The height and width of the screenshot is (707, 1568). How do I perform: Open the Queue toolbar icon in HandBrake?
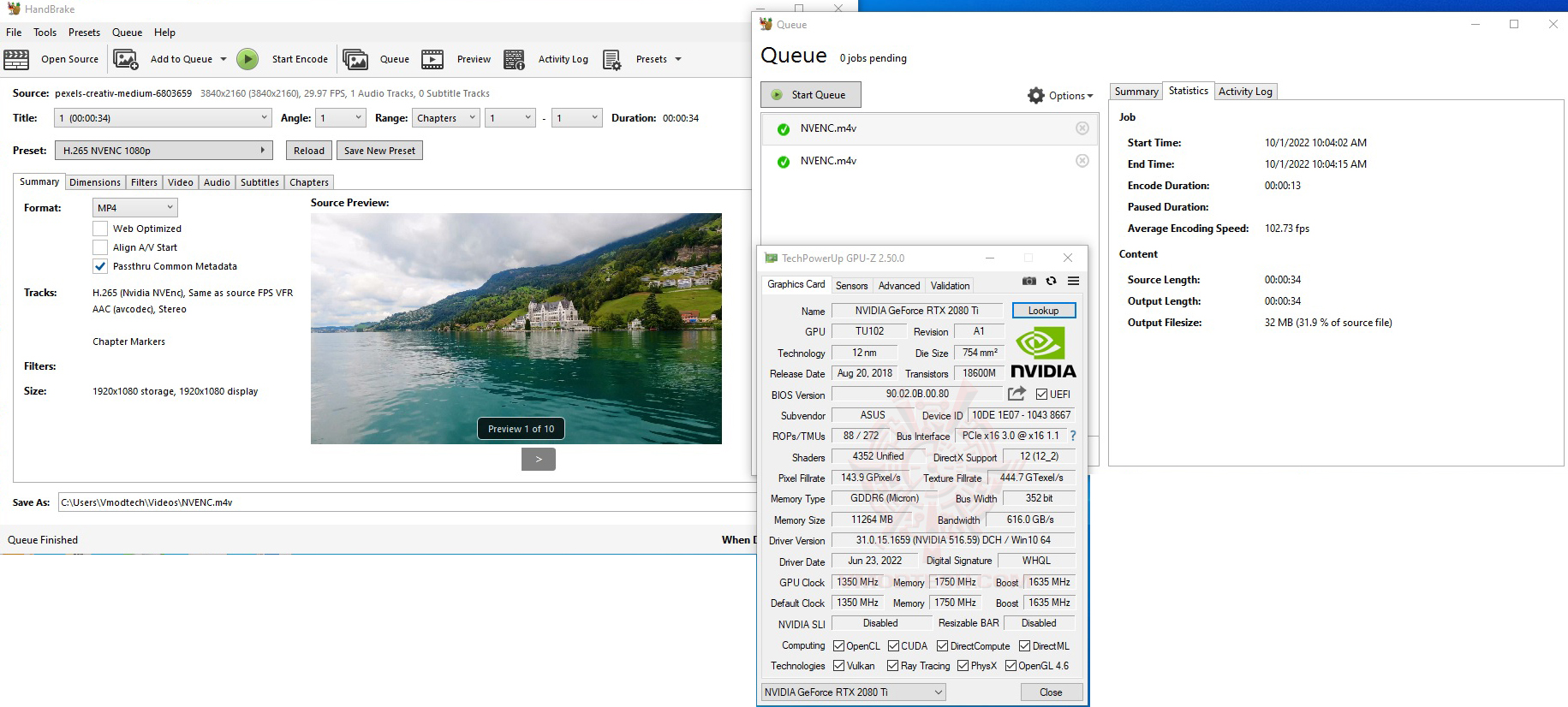(355, 59)
